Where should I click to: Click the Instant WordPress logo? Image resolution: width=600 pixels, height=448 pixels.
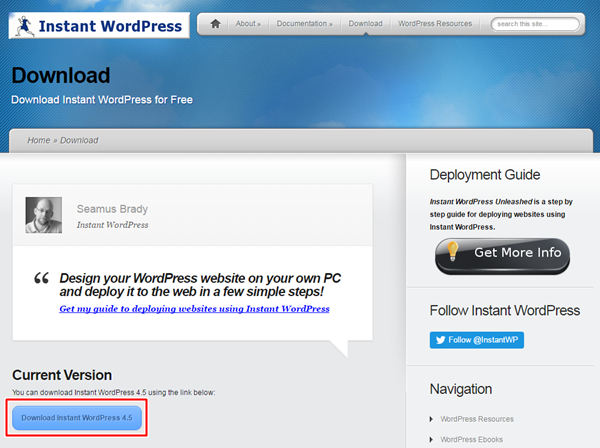tap(99, 26)
